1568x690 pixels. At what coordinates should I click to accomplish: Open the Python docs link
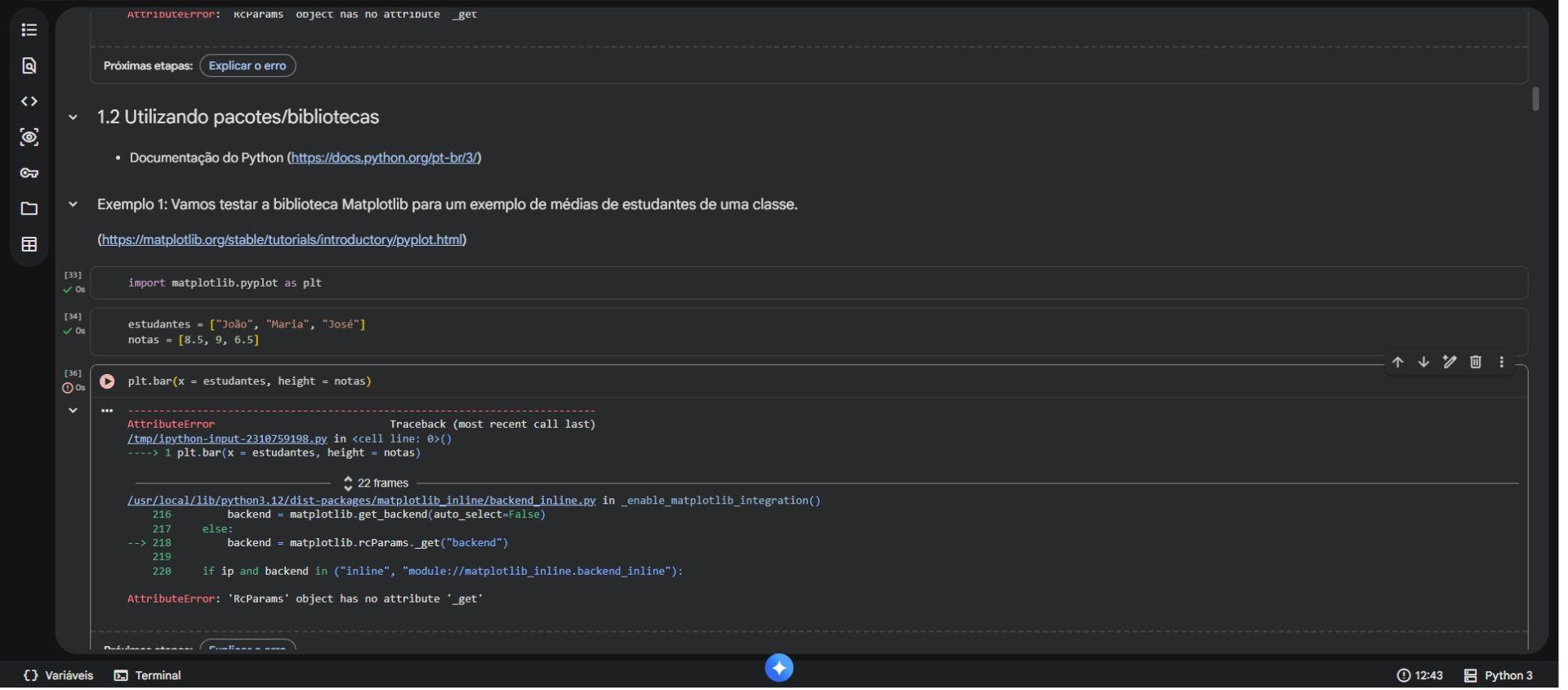coord(384,158)
